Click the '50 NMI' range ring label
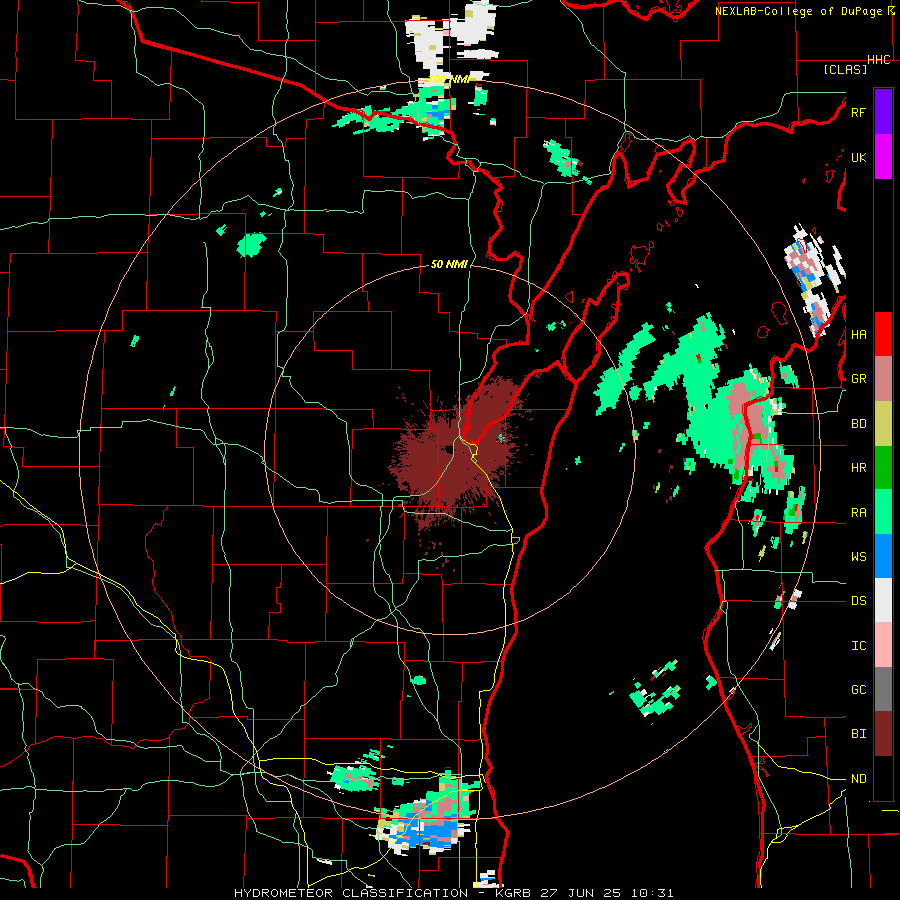900x900 pixels. [x=449, y=264]
